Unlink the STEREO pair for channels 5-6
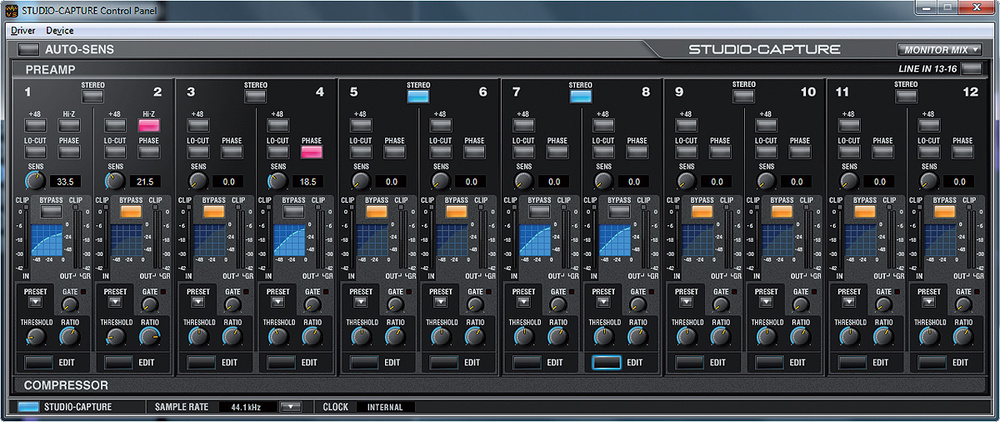Image resolution: width=1000 pixels, height=422 pixels. 418,98
